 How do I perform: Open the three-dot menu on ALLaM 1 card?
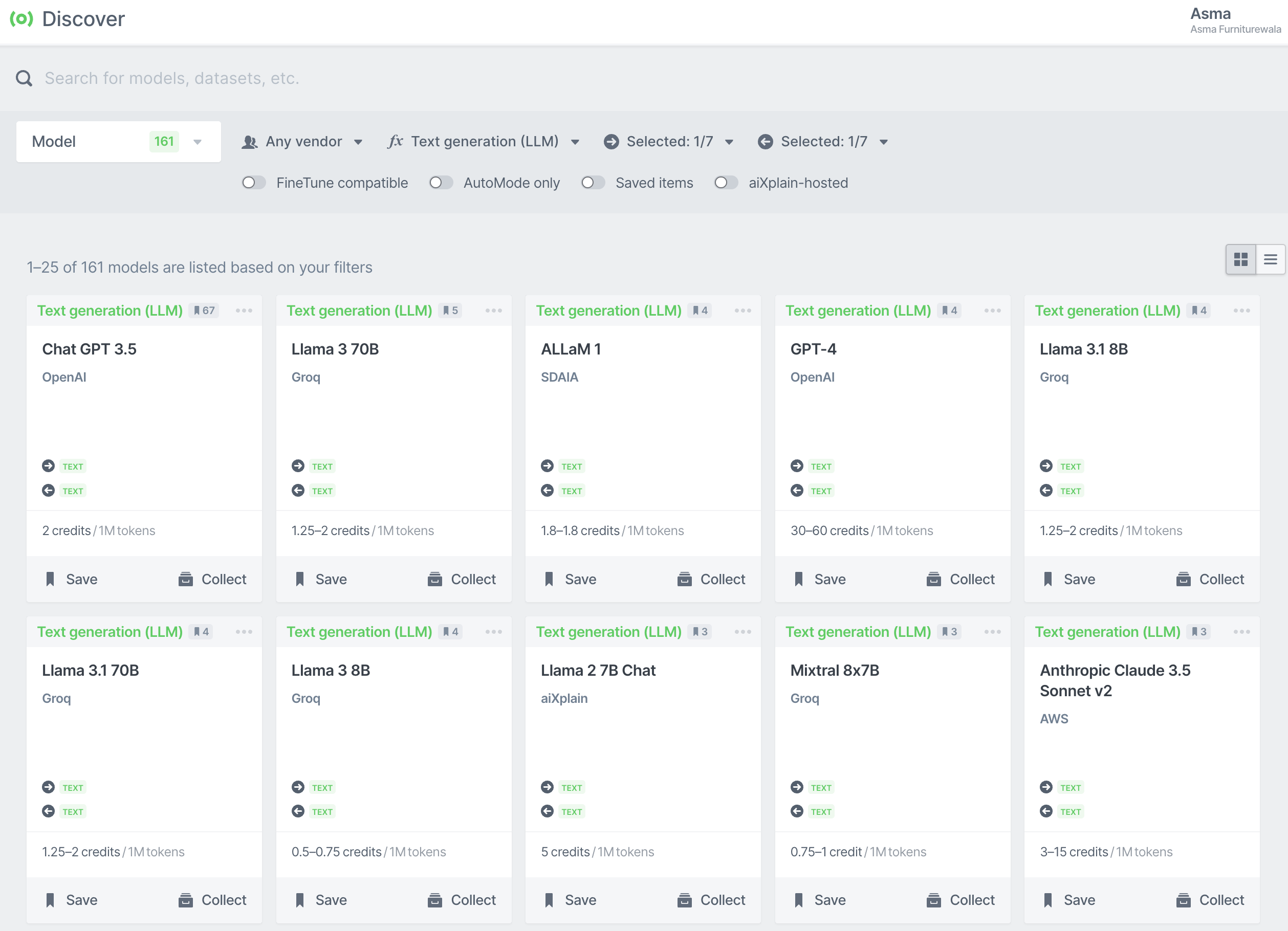tap(743, 311)
